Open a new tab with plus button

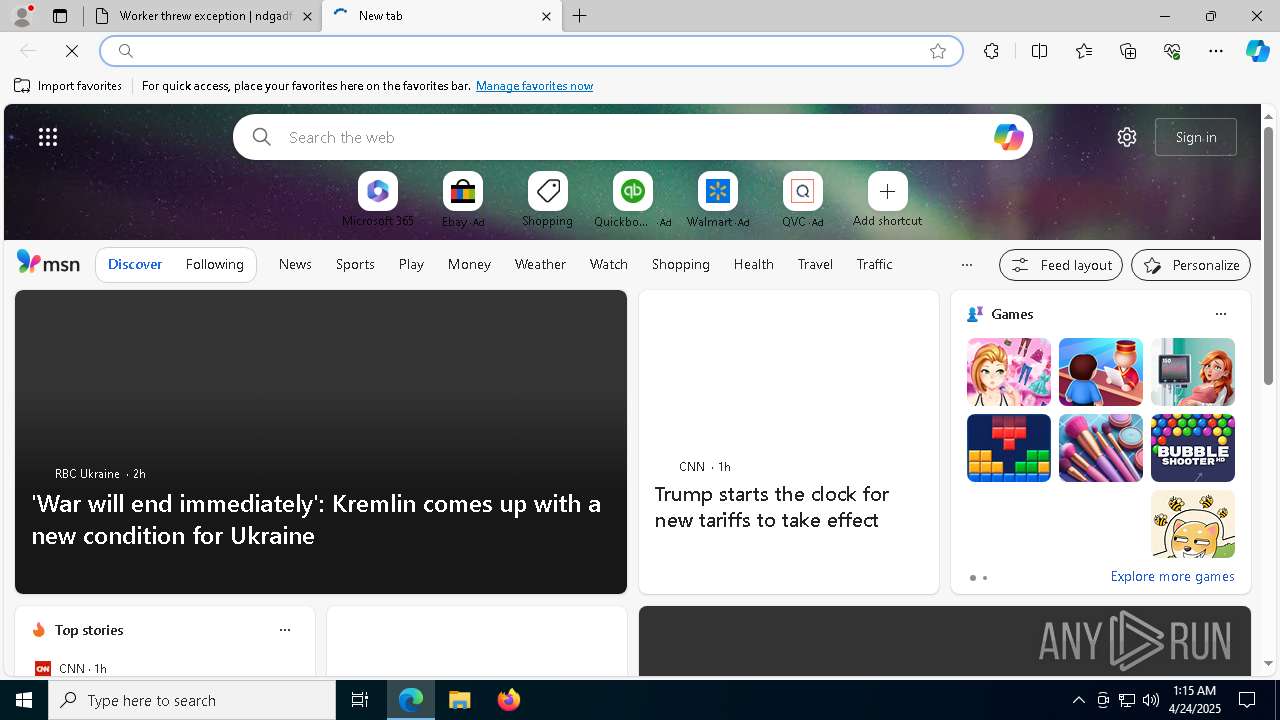[x=580, y=16]
